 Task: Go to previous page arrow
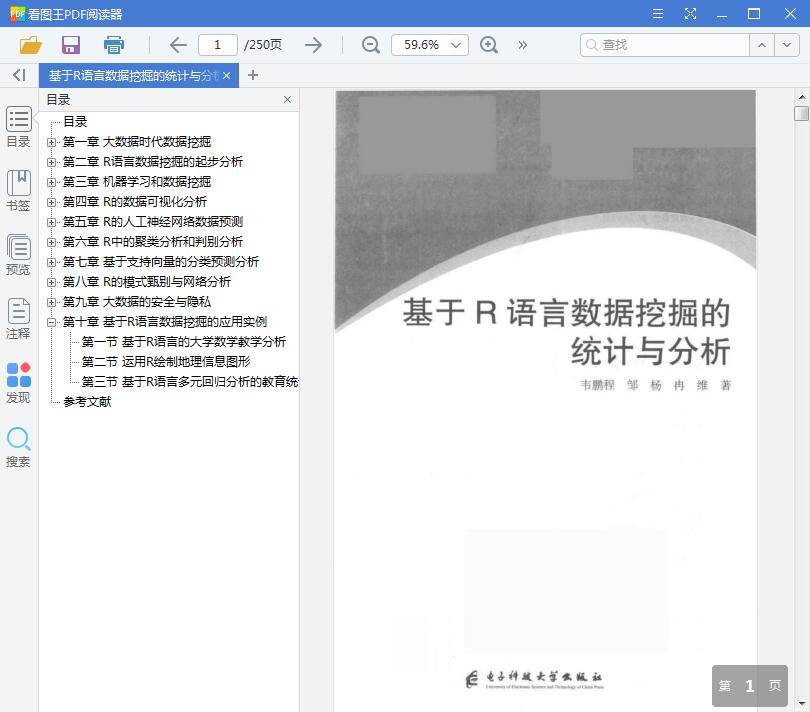pyautogui.click(x=178, y=45)
